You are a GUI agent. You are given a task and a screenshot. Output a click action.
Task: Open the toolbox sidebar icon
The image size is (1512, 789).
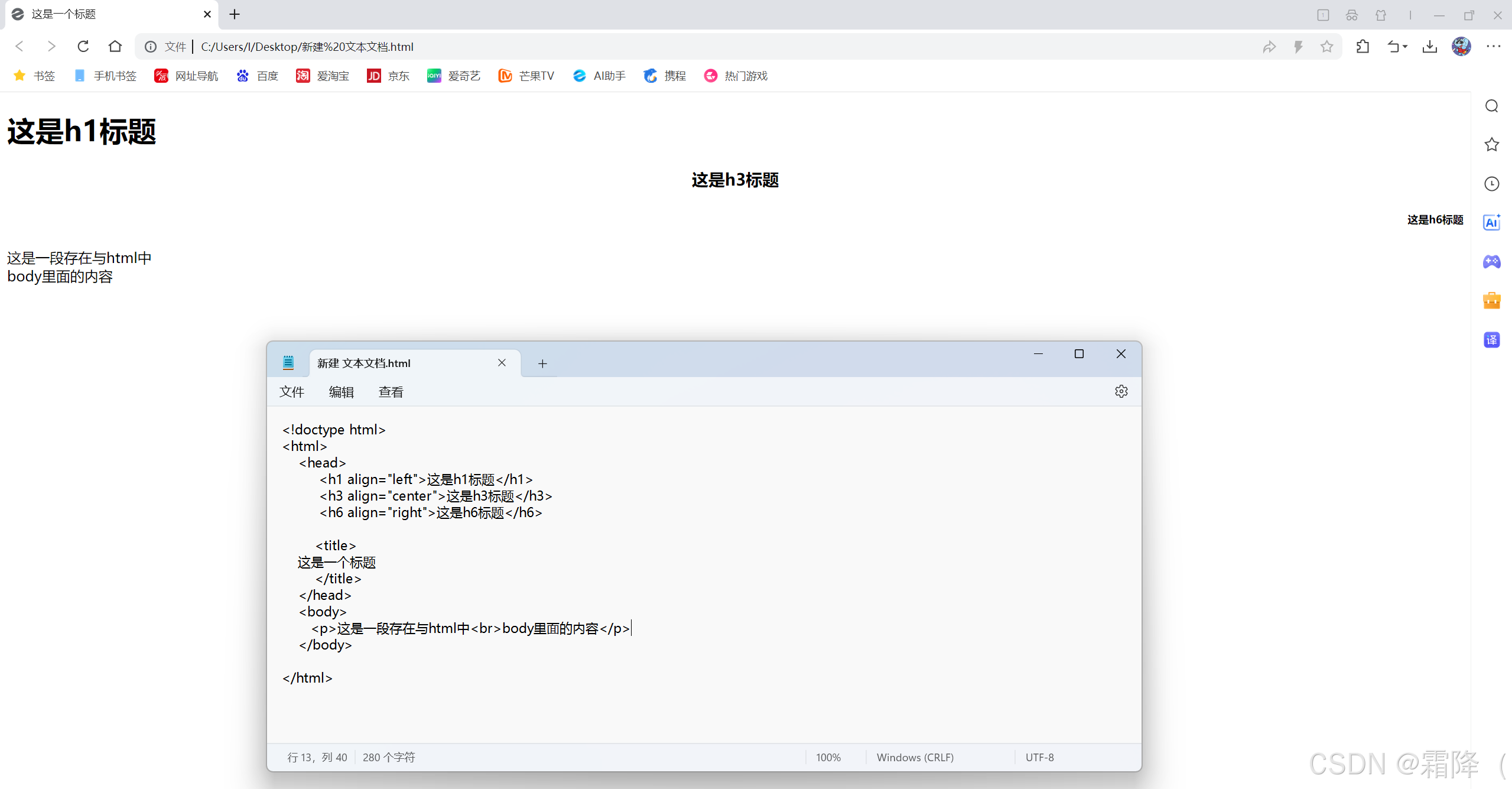click(x=1491, y=301)
